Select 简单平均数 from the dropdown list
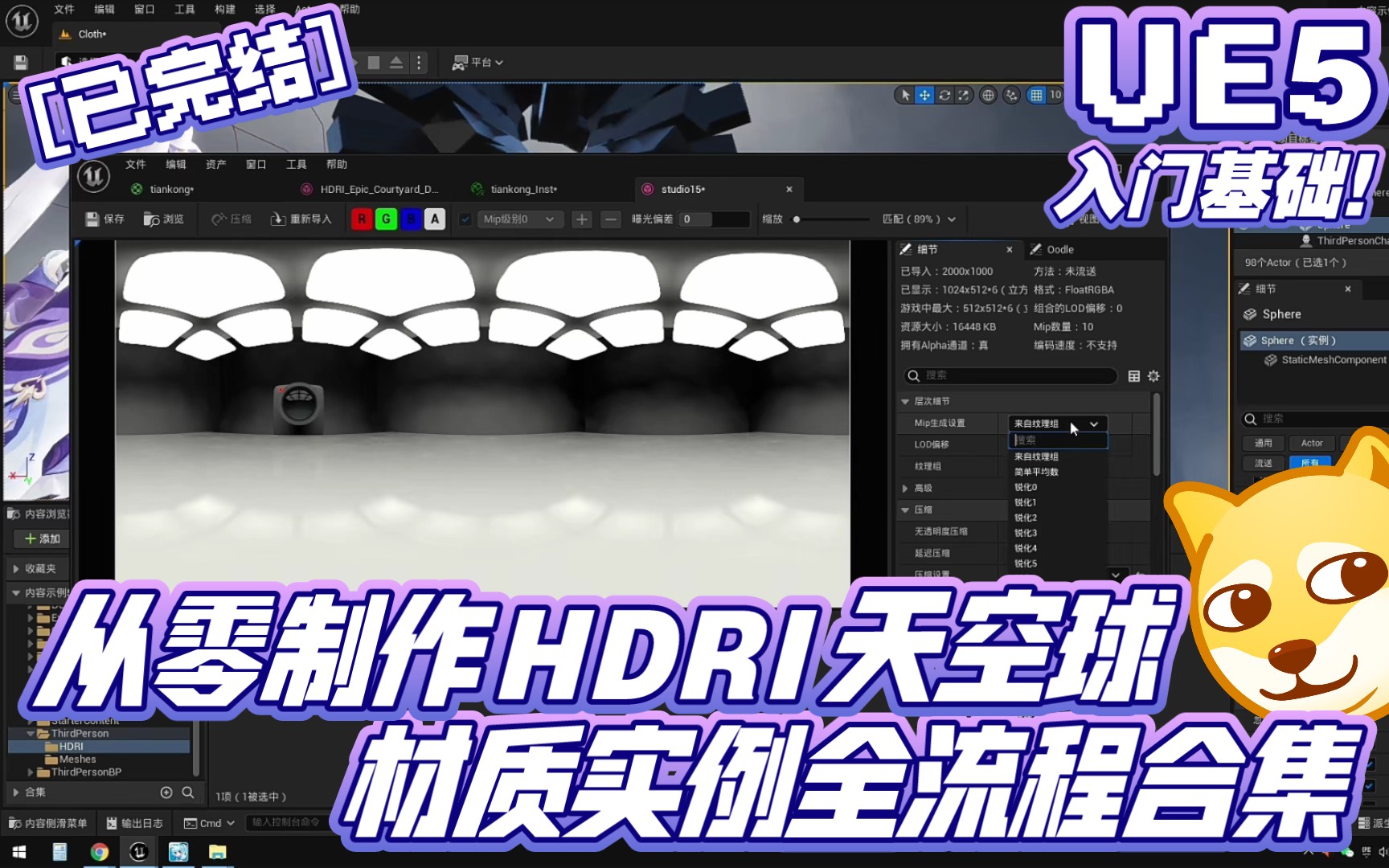Image resolution: width=1389 pixels, height=868 pixels. pos(1036,472)
